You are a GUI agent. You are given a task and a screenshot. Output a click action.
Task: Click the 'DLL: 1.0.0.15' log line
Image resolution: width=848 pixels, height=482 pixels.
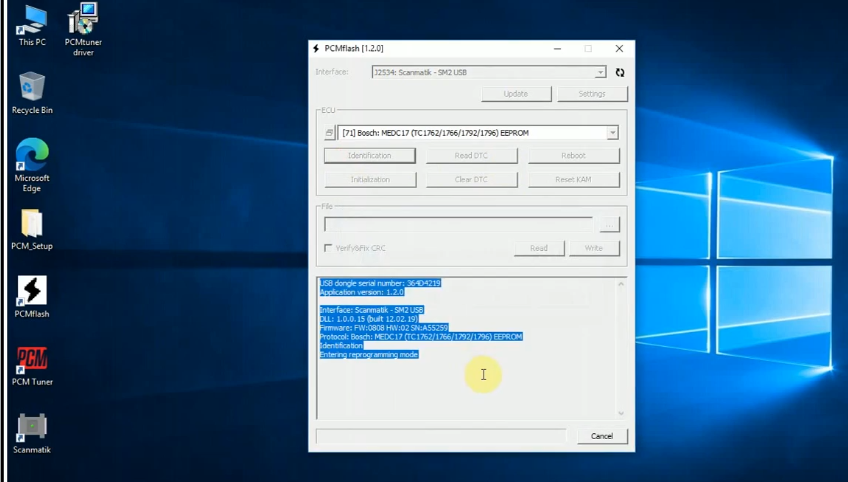368,319
